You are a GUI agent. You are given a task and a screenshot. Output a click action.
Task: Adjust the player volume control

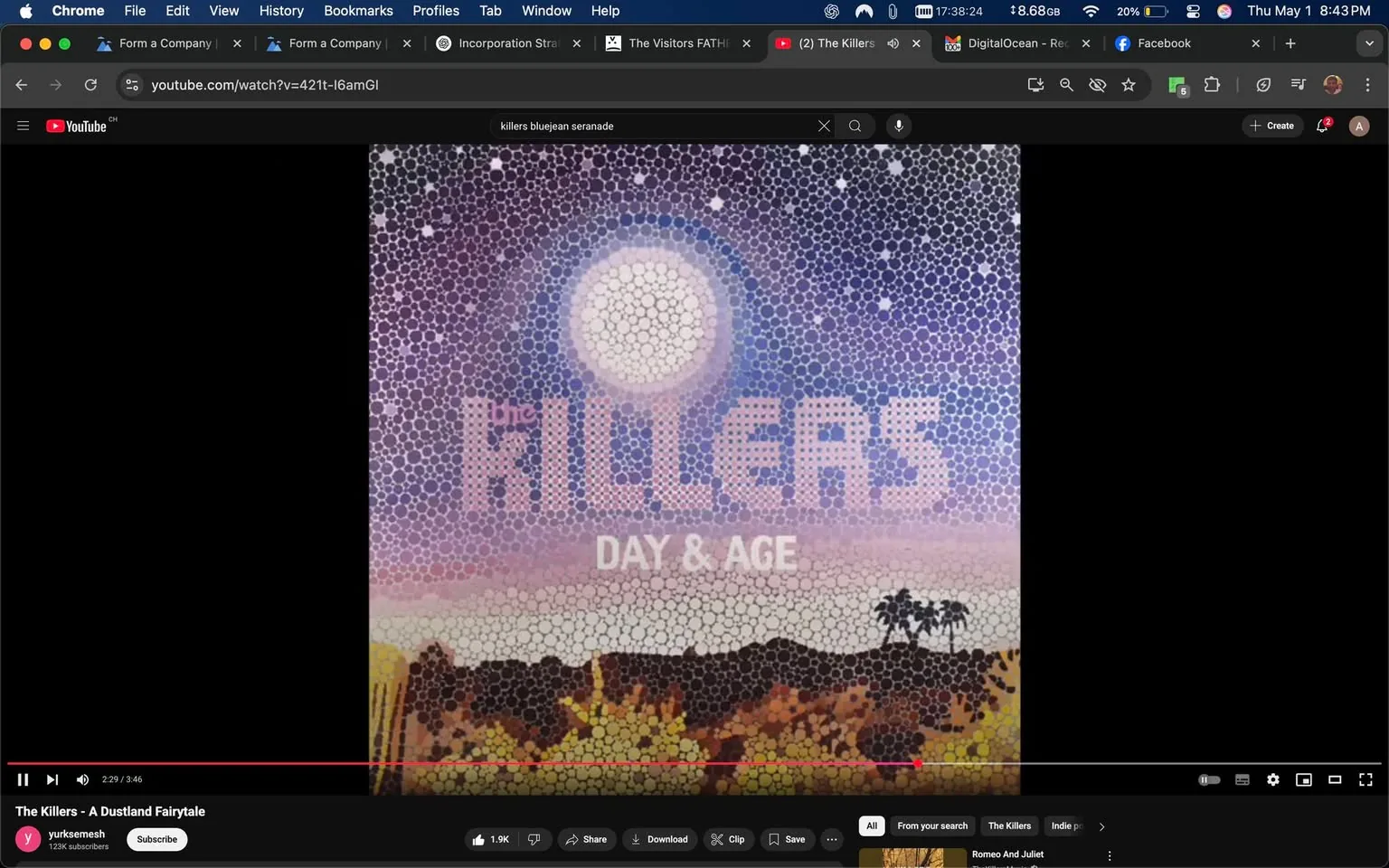[x=82, y=778]
